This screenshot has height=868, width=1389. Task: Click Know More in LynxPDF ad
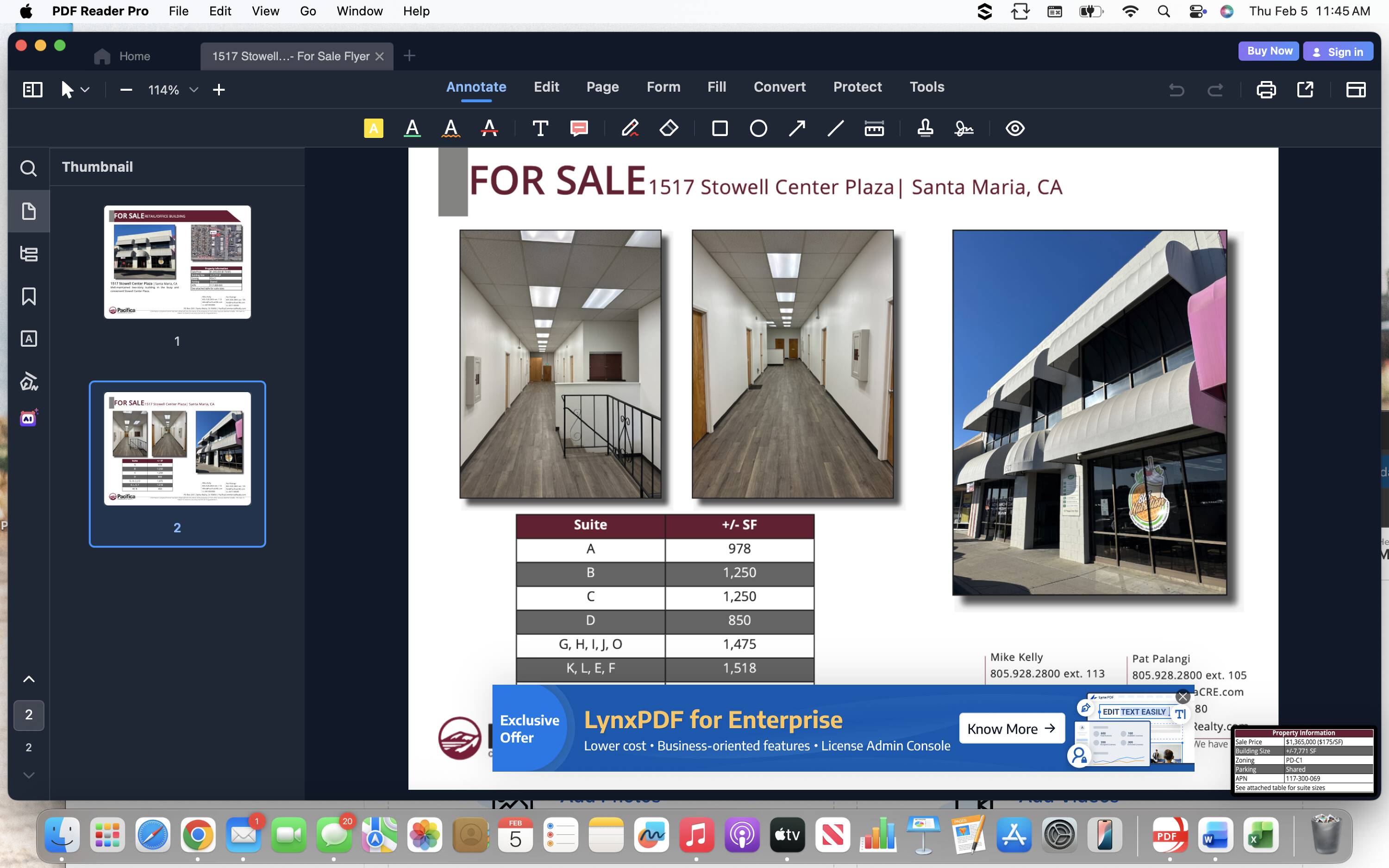pos(1011,729)
